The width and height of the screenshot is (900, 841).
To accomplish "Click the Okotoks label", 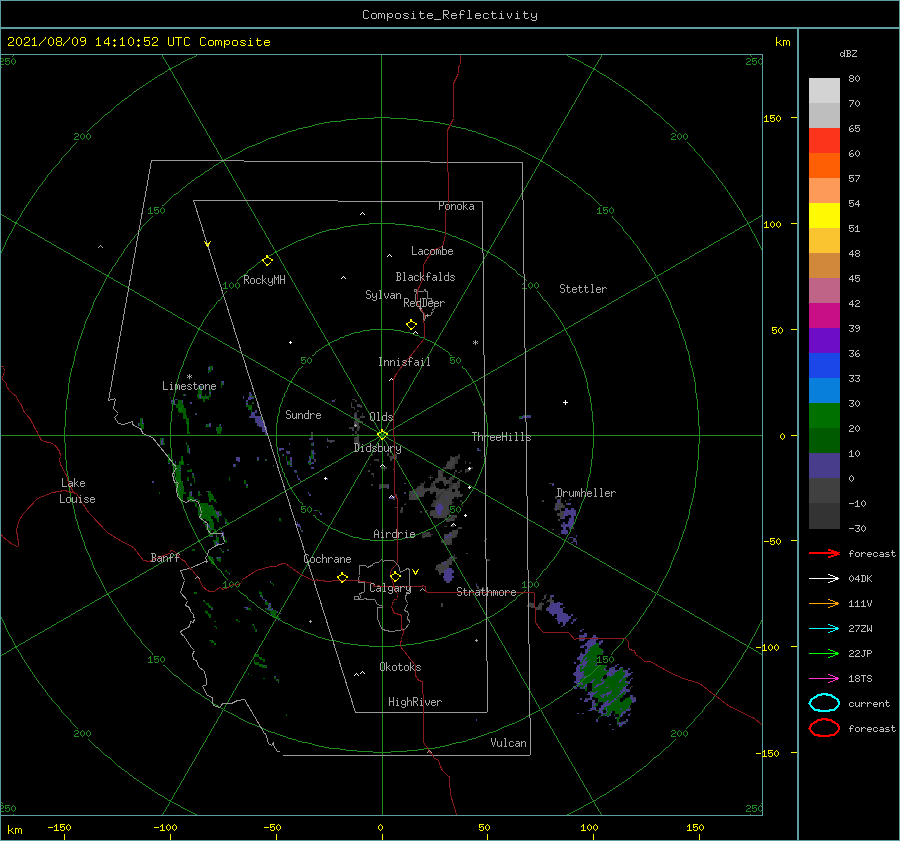I will tap(400, 667).
